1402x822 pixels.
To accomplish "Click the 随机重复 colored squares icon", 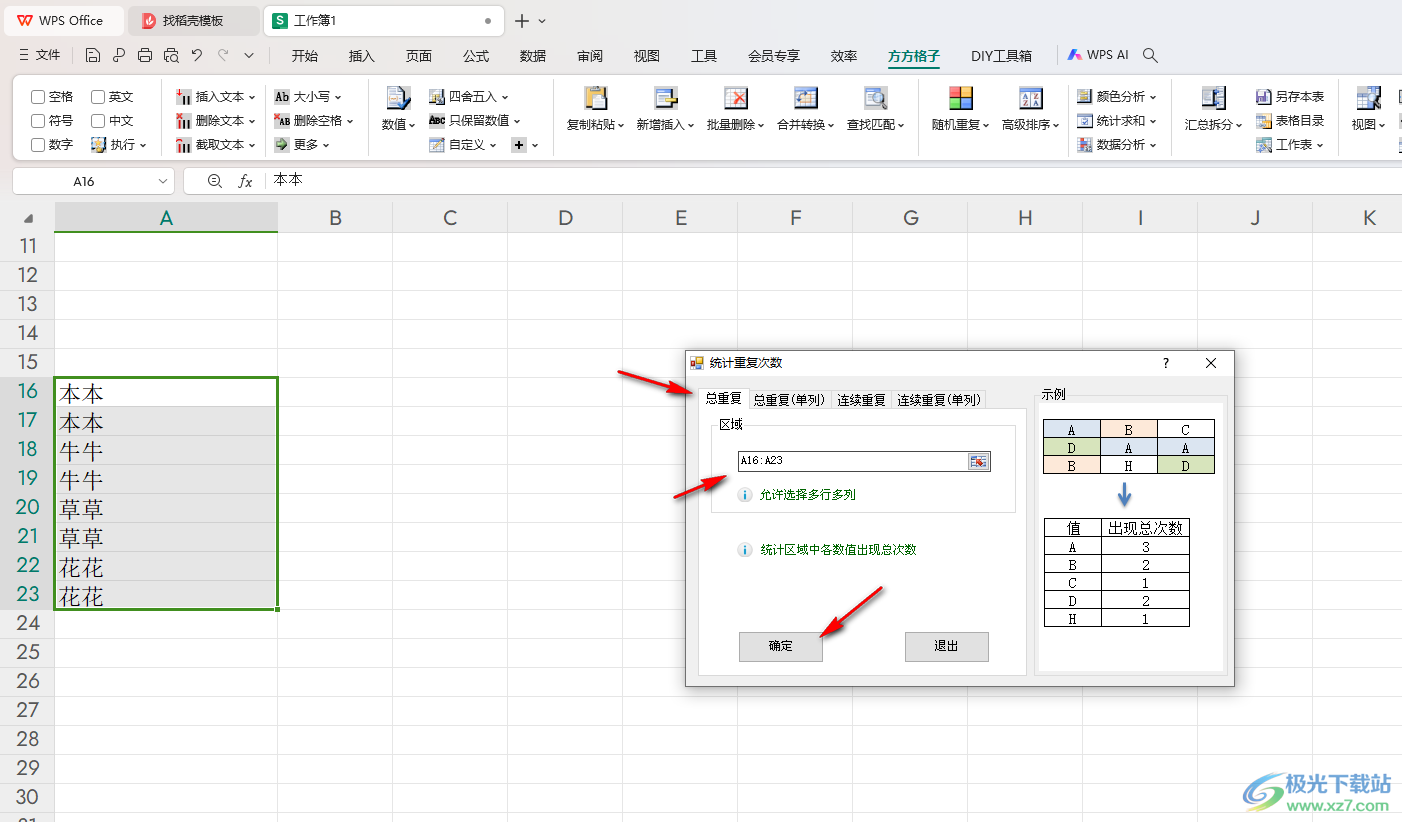I will [961, 98].
